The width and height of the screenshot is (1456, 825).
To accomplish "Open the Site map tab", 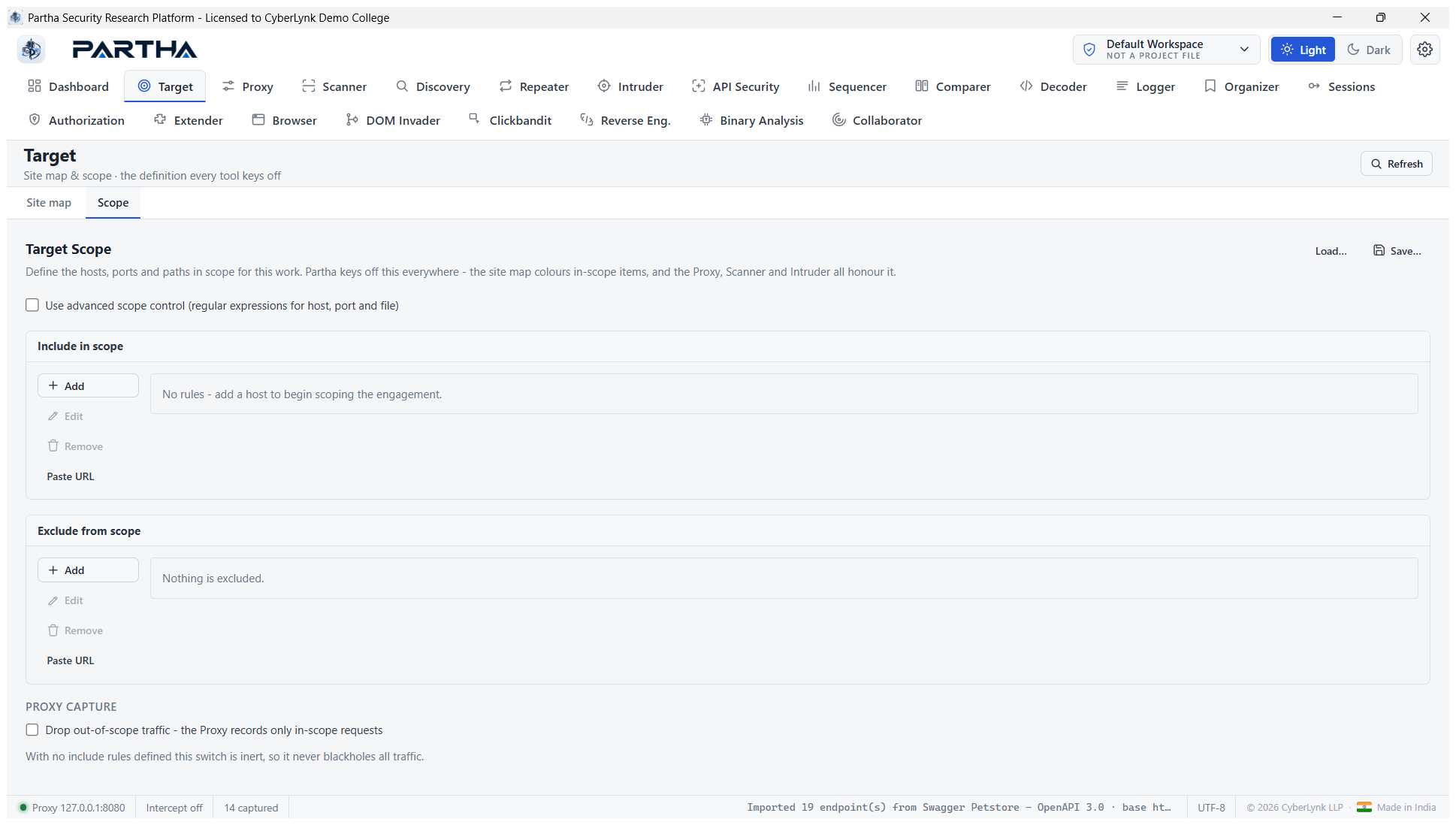I will (x=49, y=203).
